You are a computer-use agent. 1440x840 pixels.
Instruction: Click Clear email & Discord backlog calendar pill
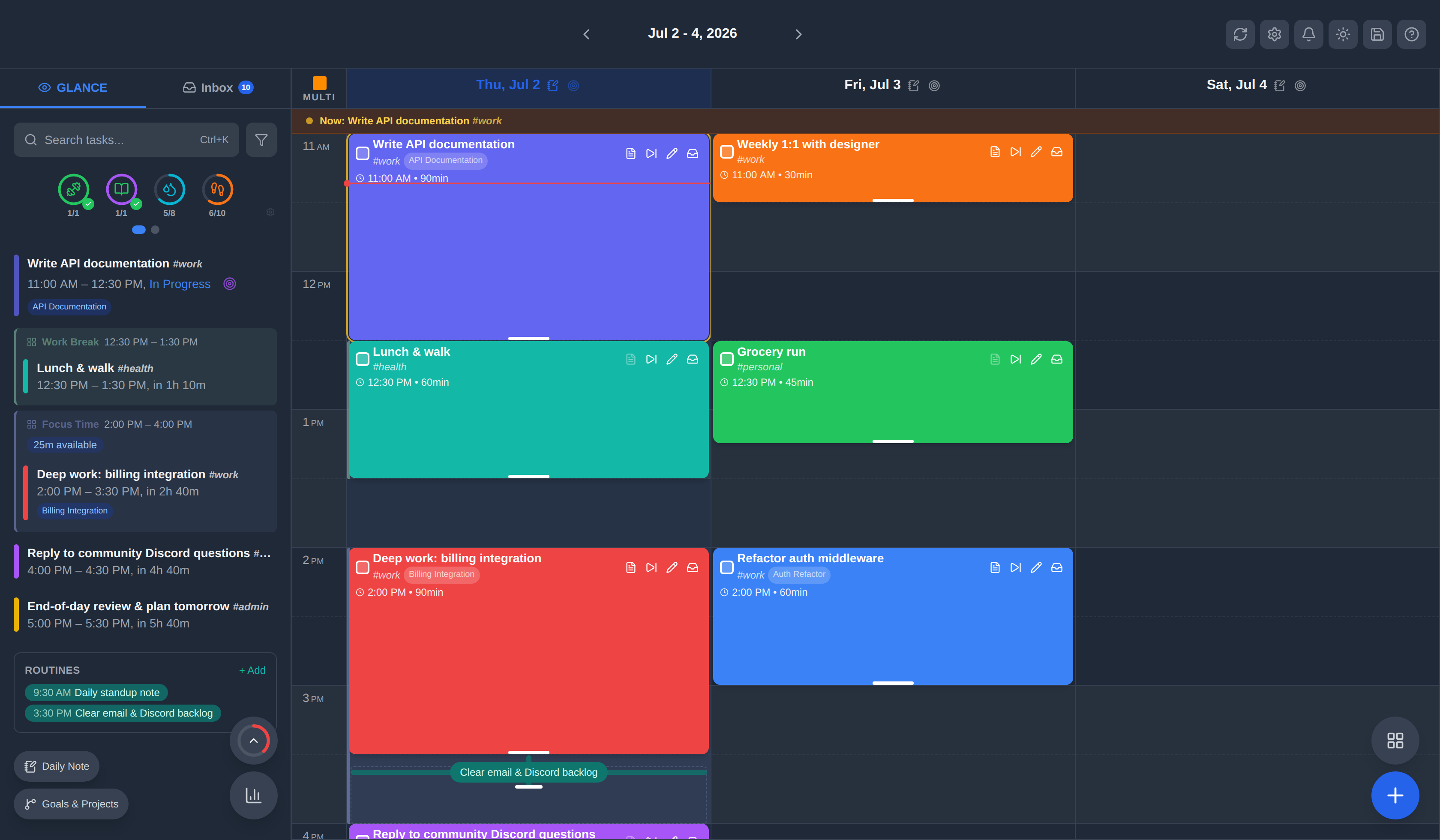[528, 772]
